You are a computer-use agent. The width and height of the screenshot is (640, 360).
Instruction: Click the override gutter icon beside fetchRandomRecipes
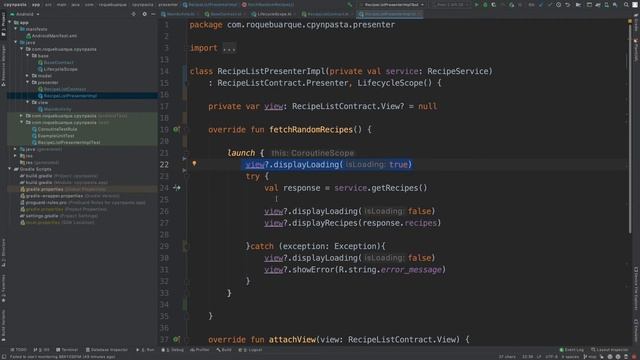[176, 129]
